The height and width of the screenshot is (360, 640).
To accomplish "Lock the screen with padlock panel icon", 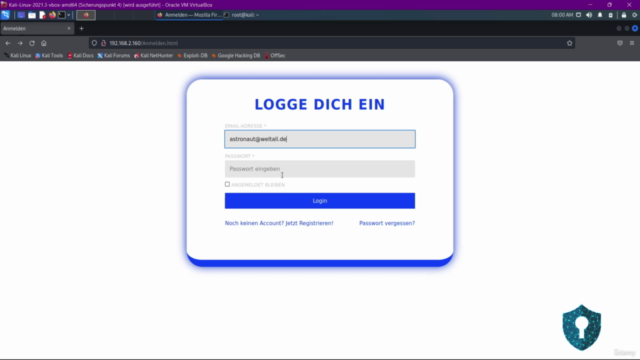I will click(624, 15).
